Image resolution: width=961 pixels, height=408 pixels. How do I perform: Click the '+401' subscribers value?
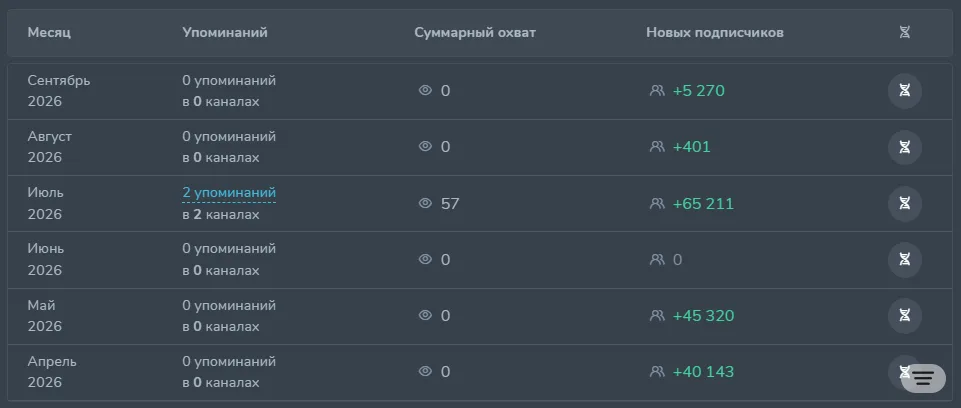(x=691, y=147)
